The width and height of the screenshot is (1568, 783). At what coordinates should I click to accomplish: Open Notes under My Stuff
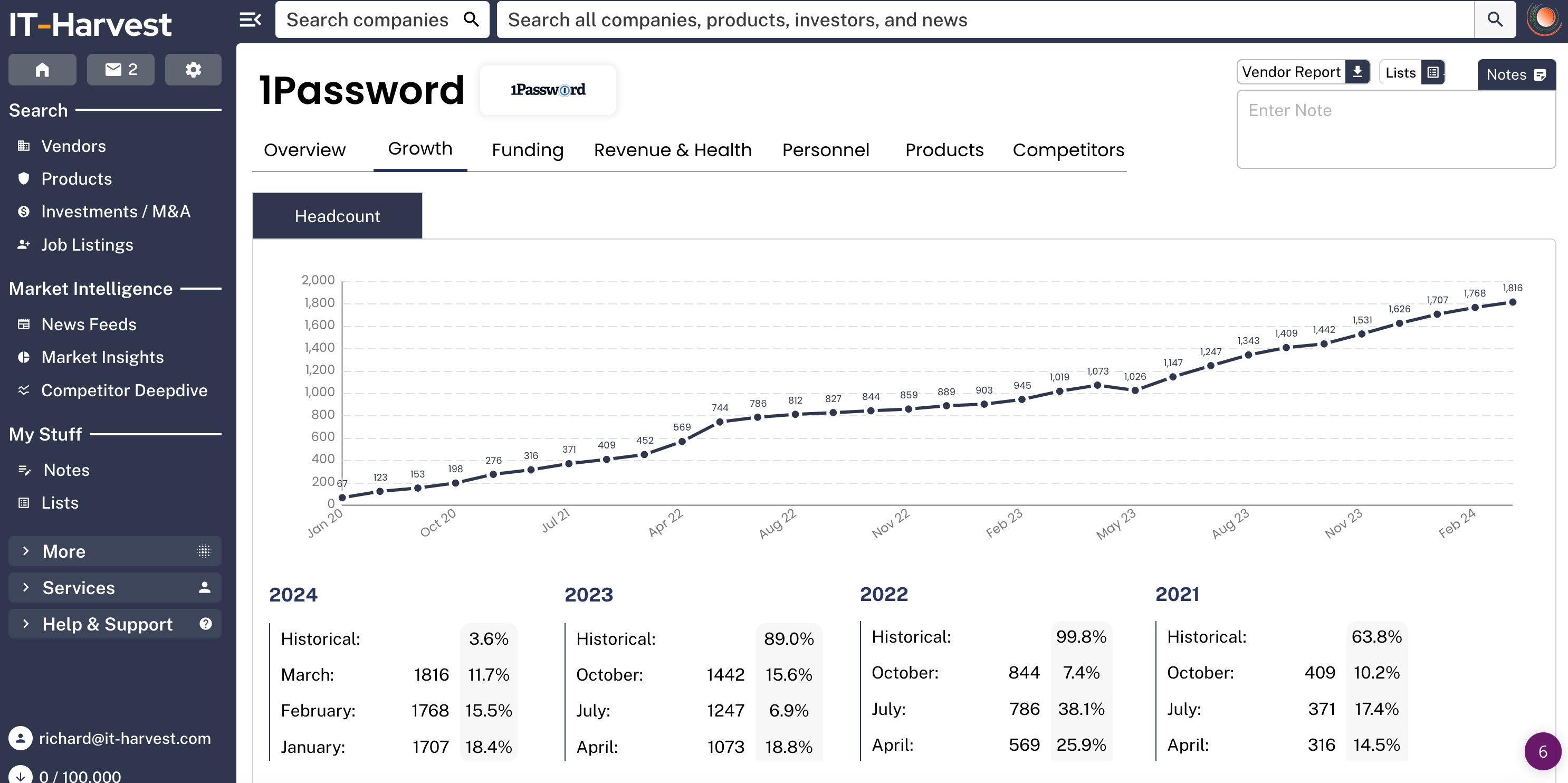pos(66,470)
